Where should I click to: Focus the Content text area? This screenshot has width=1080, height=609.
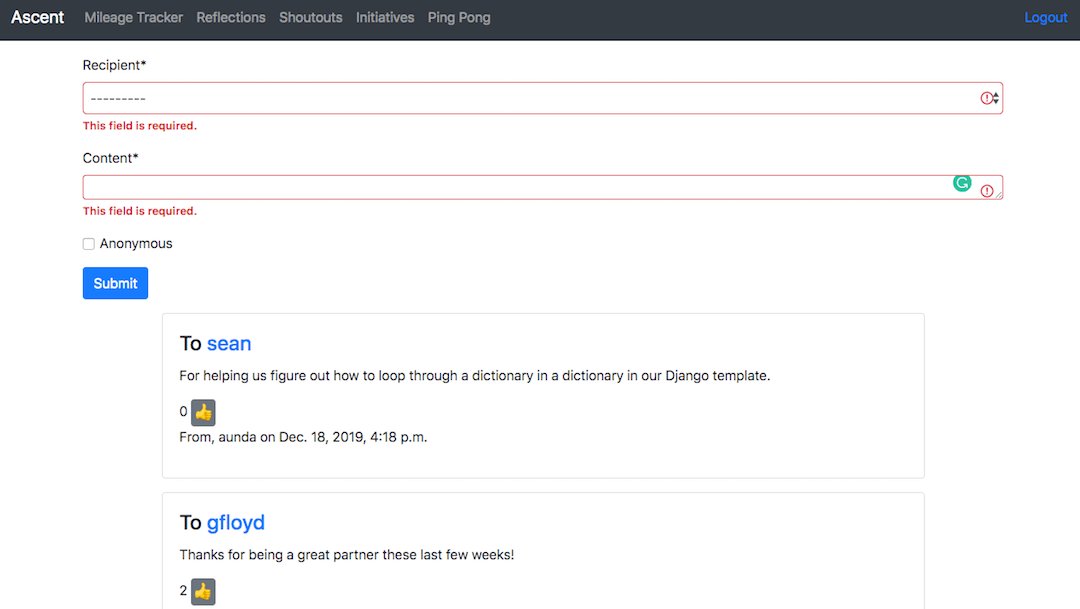(x=543, y=187)
